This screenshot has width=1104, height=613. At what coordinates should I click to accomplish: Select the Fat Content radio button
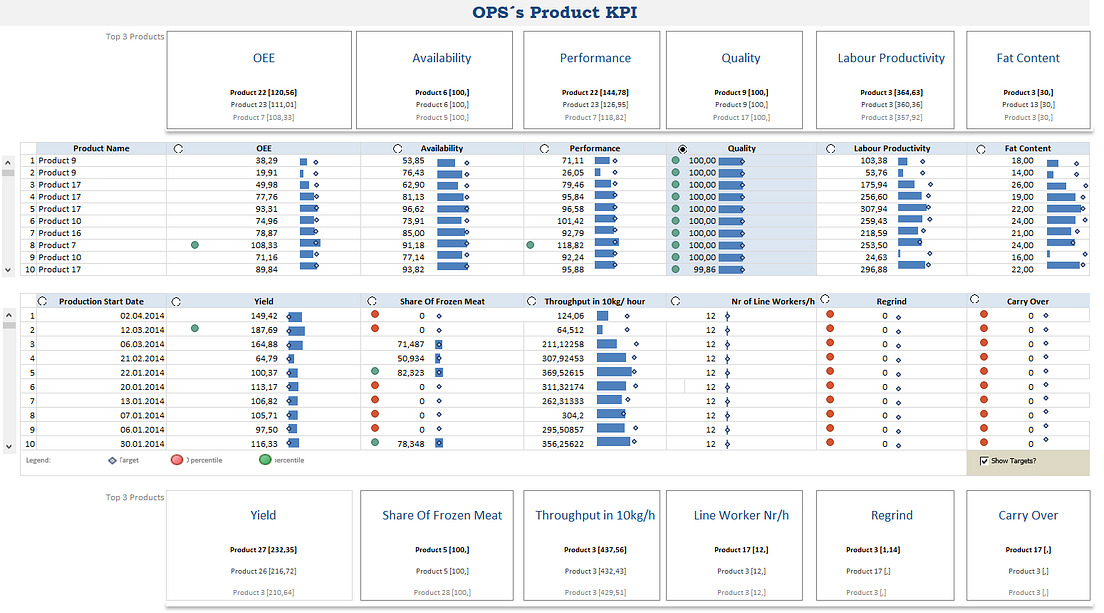tap(981, 148)
